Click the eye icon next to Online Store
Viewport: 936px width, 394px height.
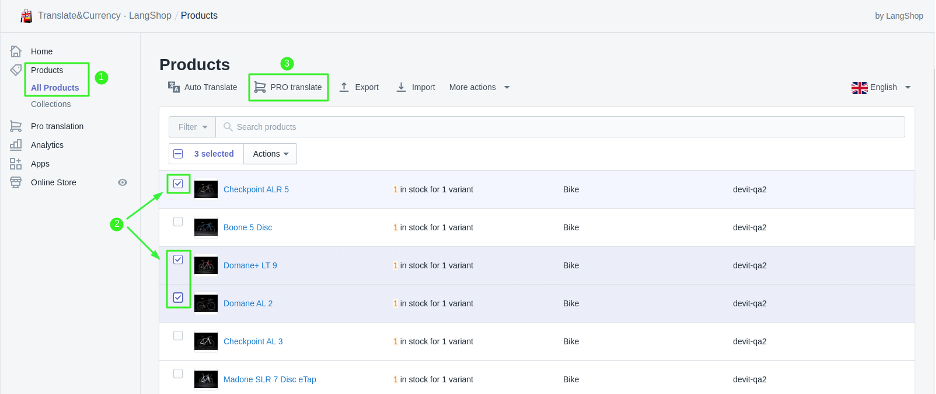click(x=122, y=182)
